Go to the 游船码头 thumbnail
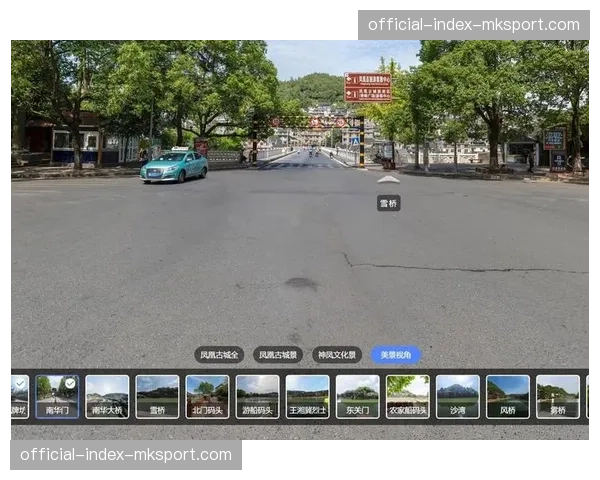This screenshot has height=480, width=600. (257, 396)
